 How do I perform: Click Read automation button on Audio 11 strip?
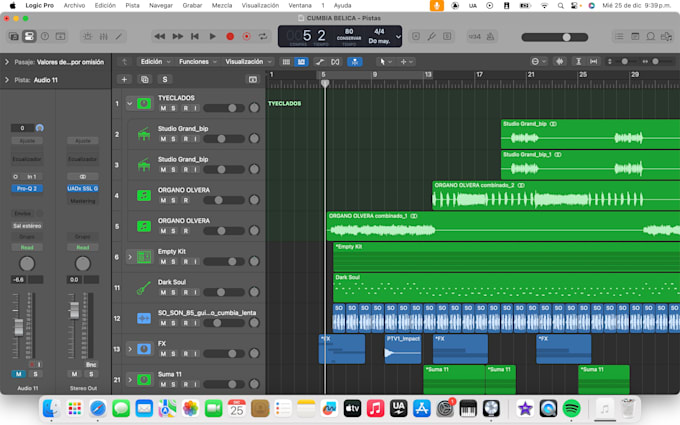click(x=27, y=248)
